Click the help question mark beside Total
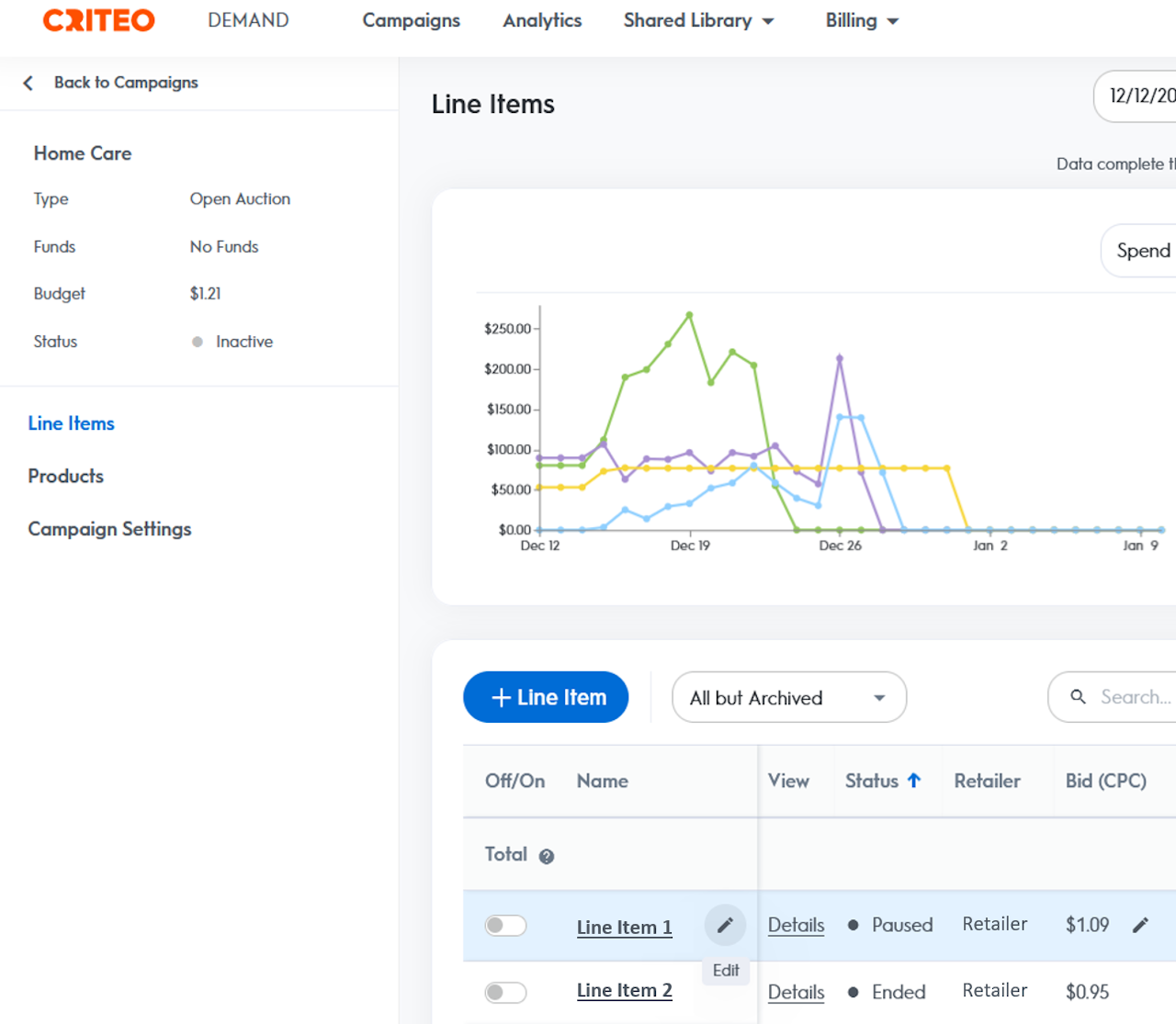The image size is (1176, 1024). coord(547,857)
